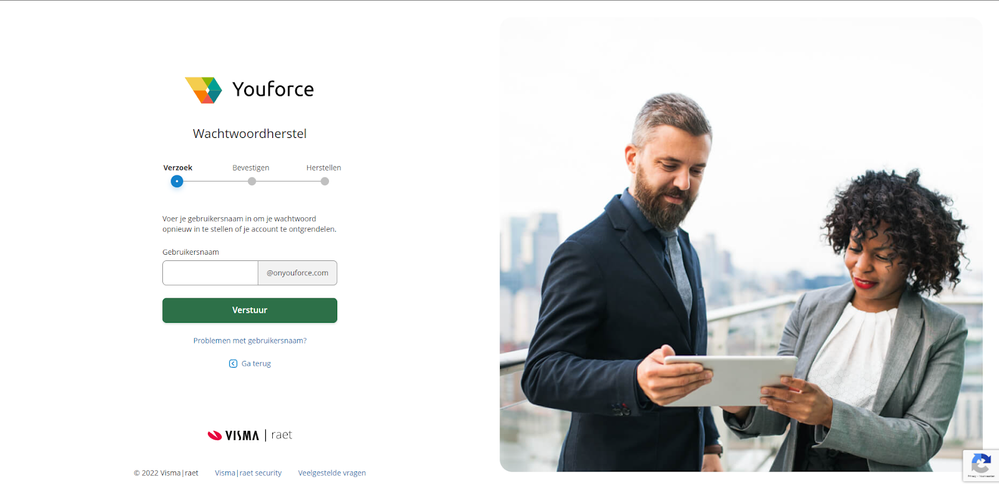Open the Veelgestelde vragen link
999x487 pixels.
(x=332, y=473)
